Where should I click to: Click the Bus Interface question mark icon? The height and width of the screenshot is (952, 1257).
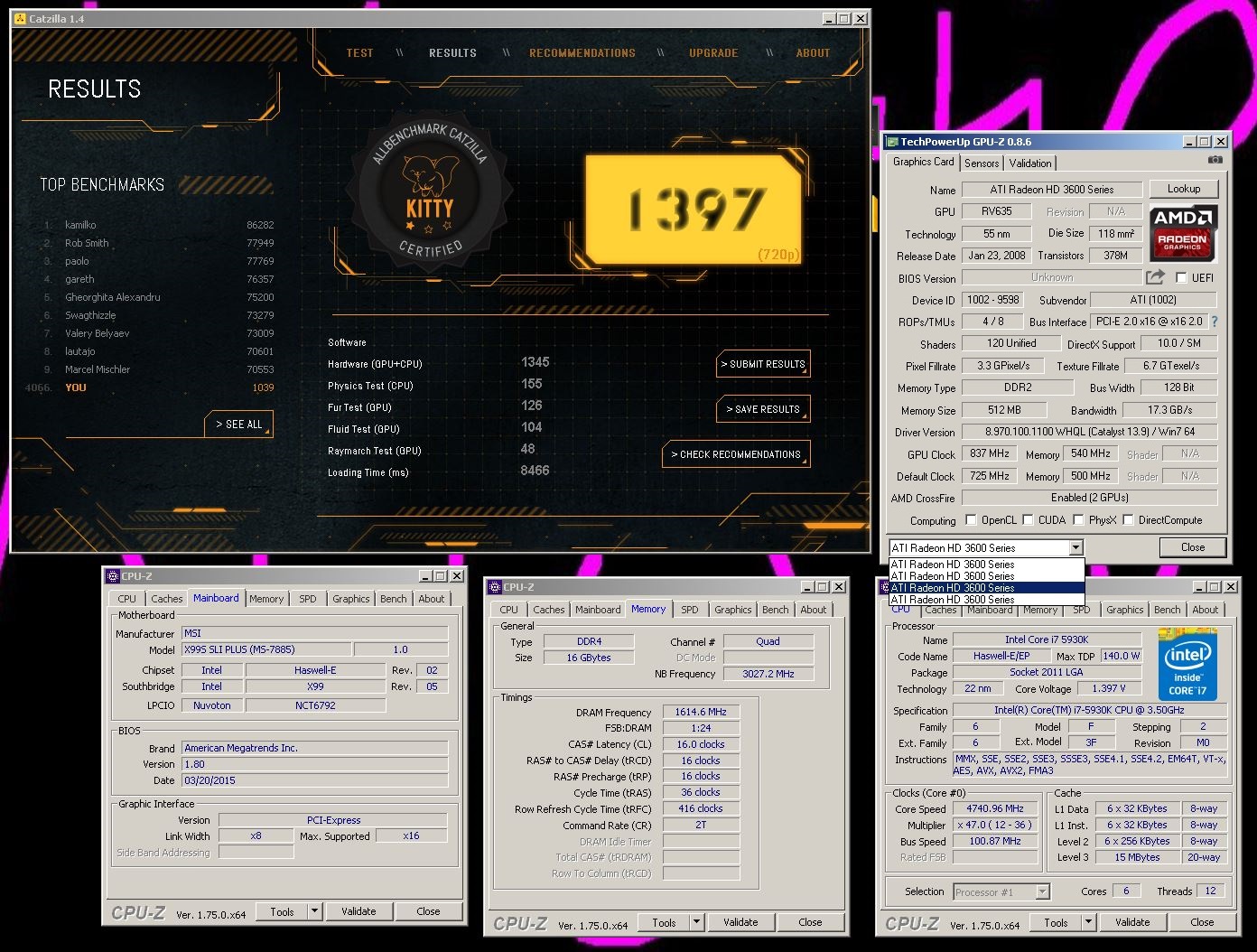tap(1214, 322)
